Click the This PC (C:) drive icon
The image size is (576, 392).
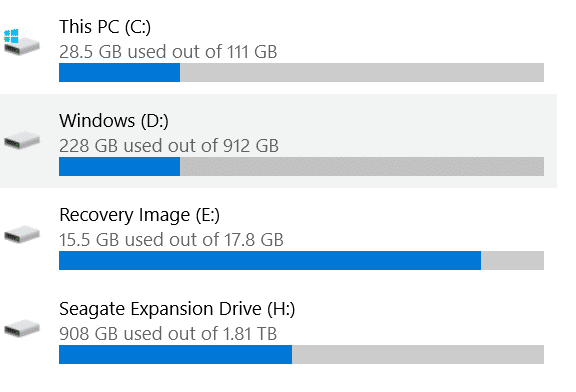click(22, 42)
